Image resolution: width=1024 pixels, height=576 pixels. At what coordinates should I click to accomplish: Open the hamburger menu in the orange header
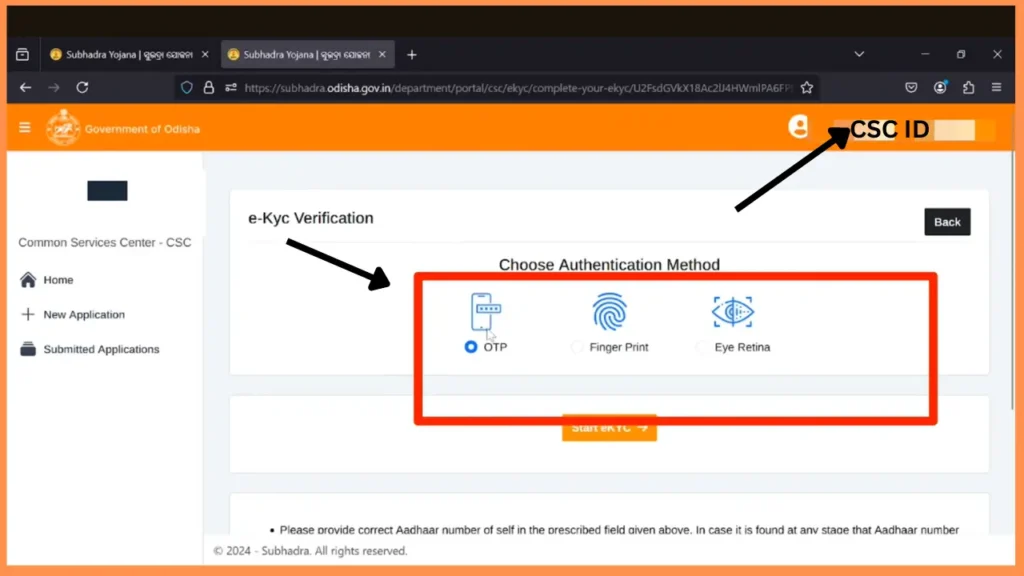(x=25, y=127)
